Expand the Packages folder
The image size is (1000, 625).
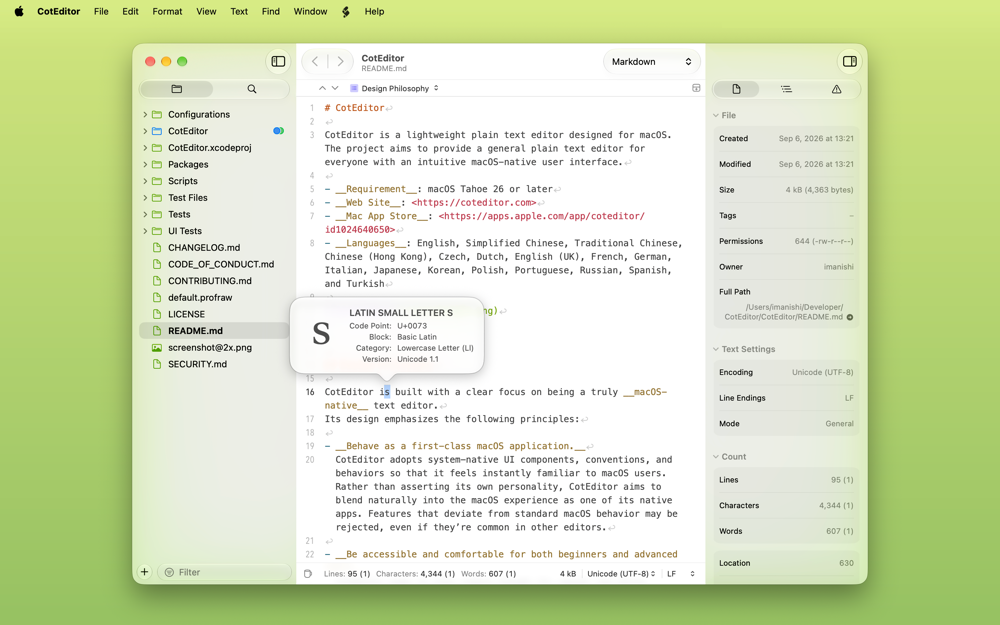[x=145, y=164]
